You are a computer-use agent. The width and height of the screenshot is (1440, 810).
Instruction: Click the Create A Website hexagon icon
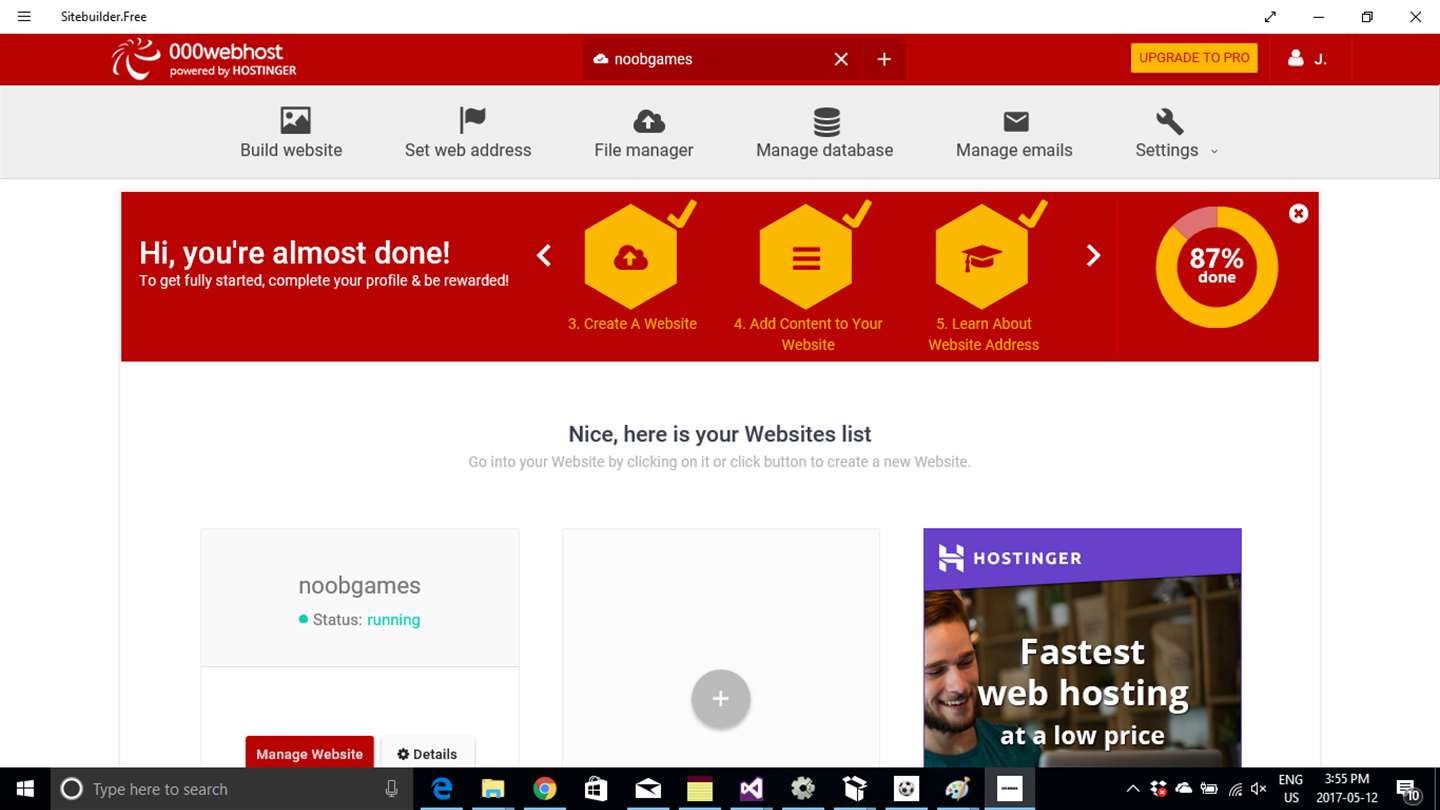click(631, 257)
